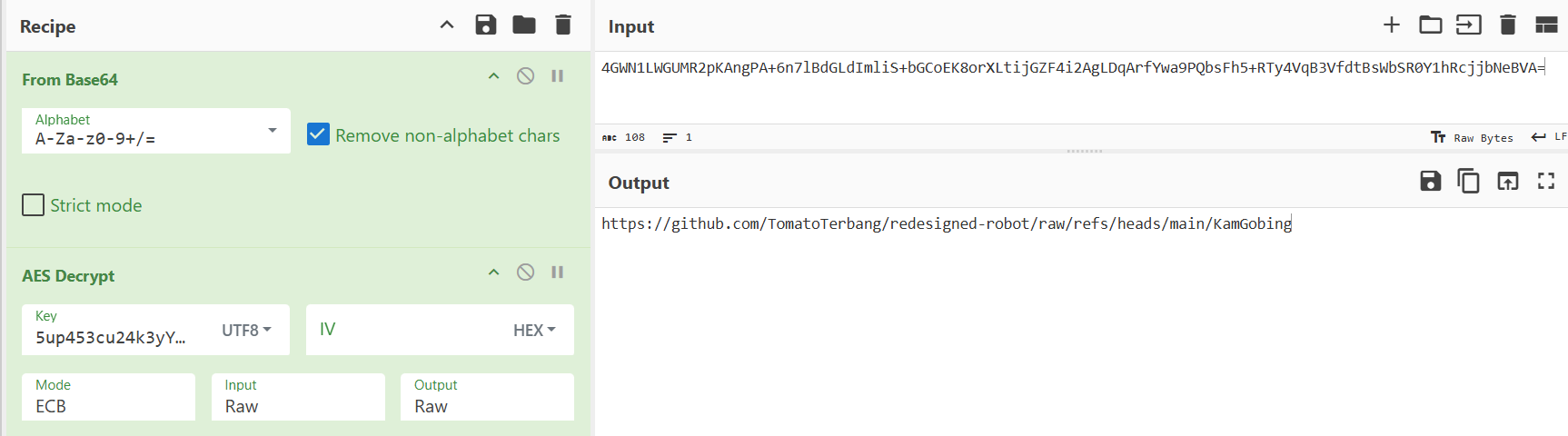Image resolution: width=1568 pixels, height=436 pixels.
Task: Open the Base64 Alphabet dropdown
Action: (x=272, y=131)
